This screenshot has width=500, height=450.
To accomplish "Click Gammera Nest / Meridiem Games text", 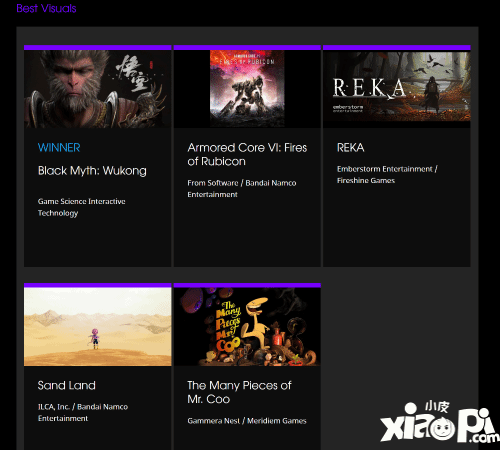I will click(x=247, y=421).
